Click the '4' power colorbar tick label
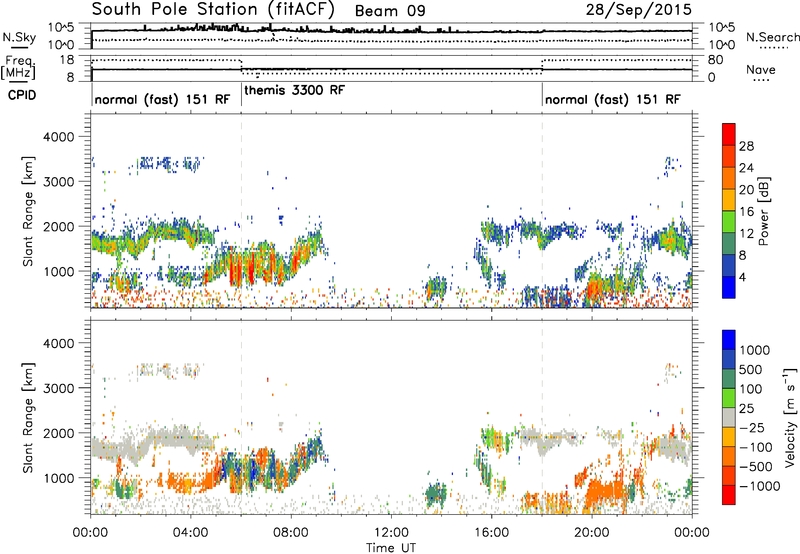 tap(743, 277)
